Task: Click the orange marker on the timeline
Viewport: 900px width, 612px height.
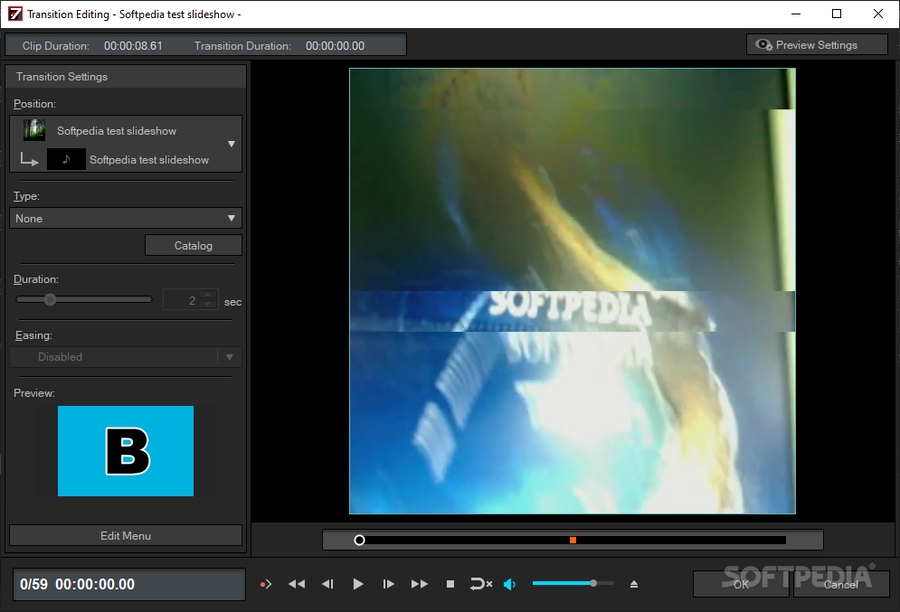Action: (573, 540)
